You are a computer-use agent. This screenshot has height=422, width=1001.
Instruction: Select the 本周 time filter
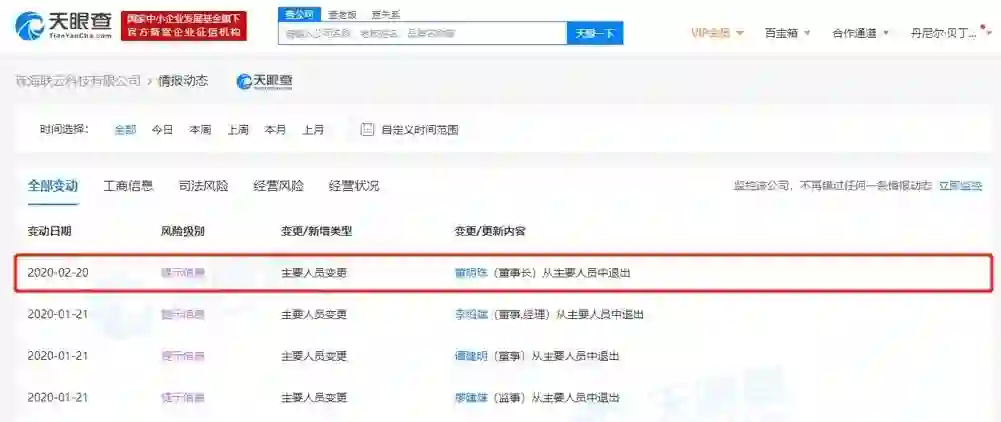tap(200, 130)
